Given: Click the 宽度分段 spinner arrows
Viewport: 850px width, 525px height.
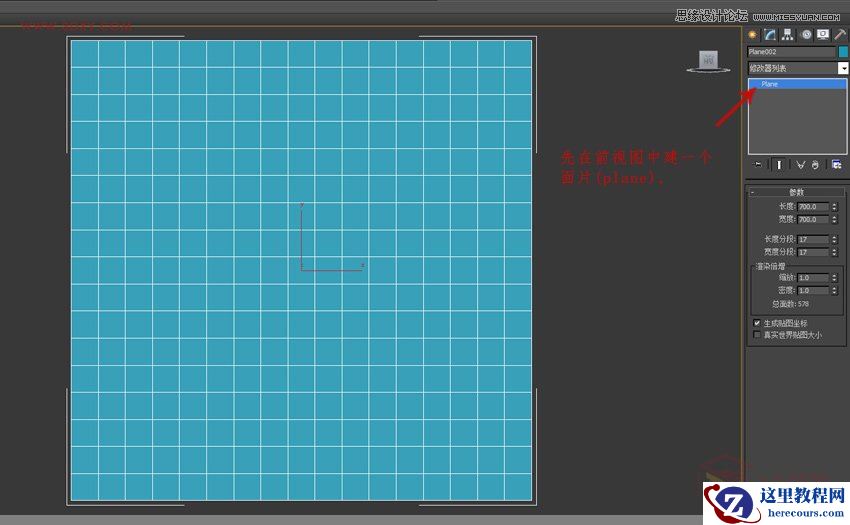Looking at the screenshot, I should [835, 252].
